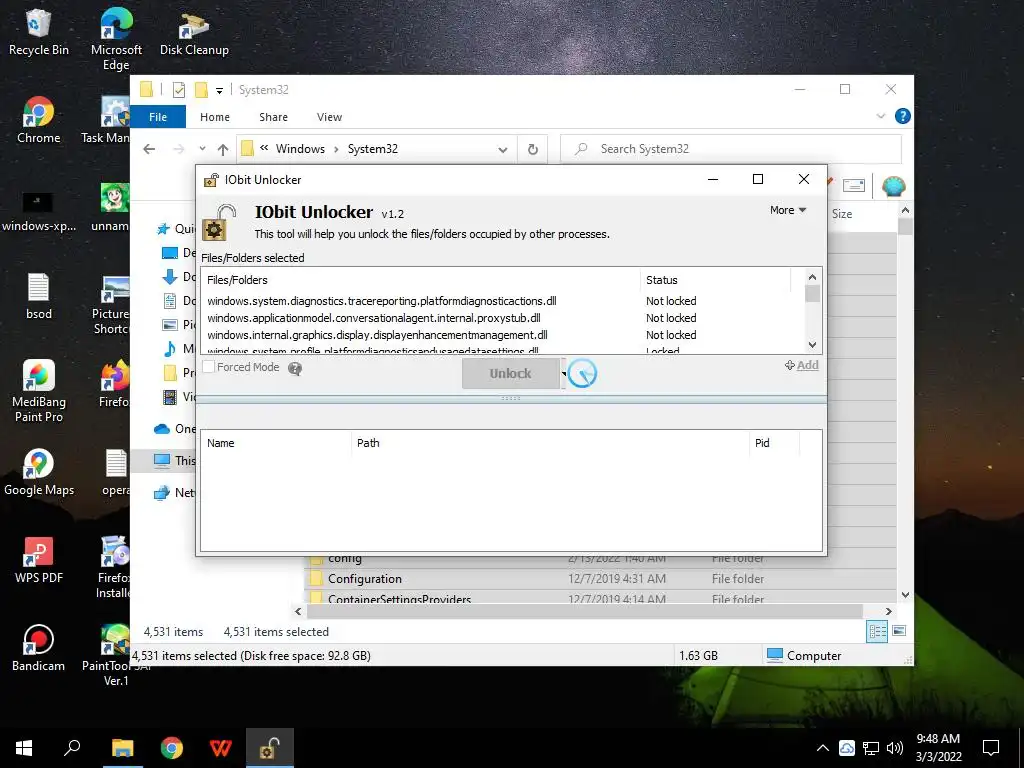Go back in the Explorer window
This screenshot has width=1024, height=768.
[x=149, y=149]
